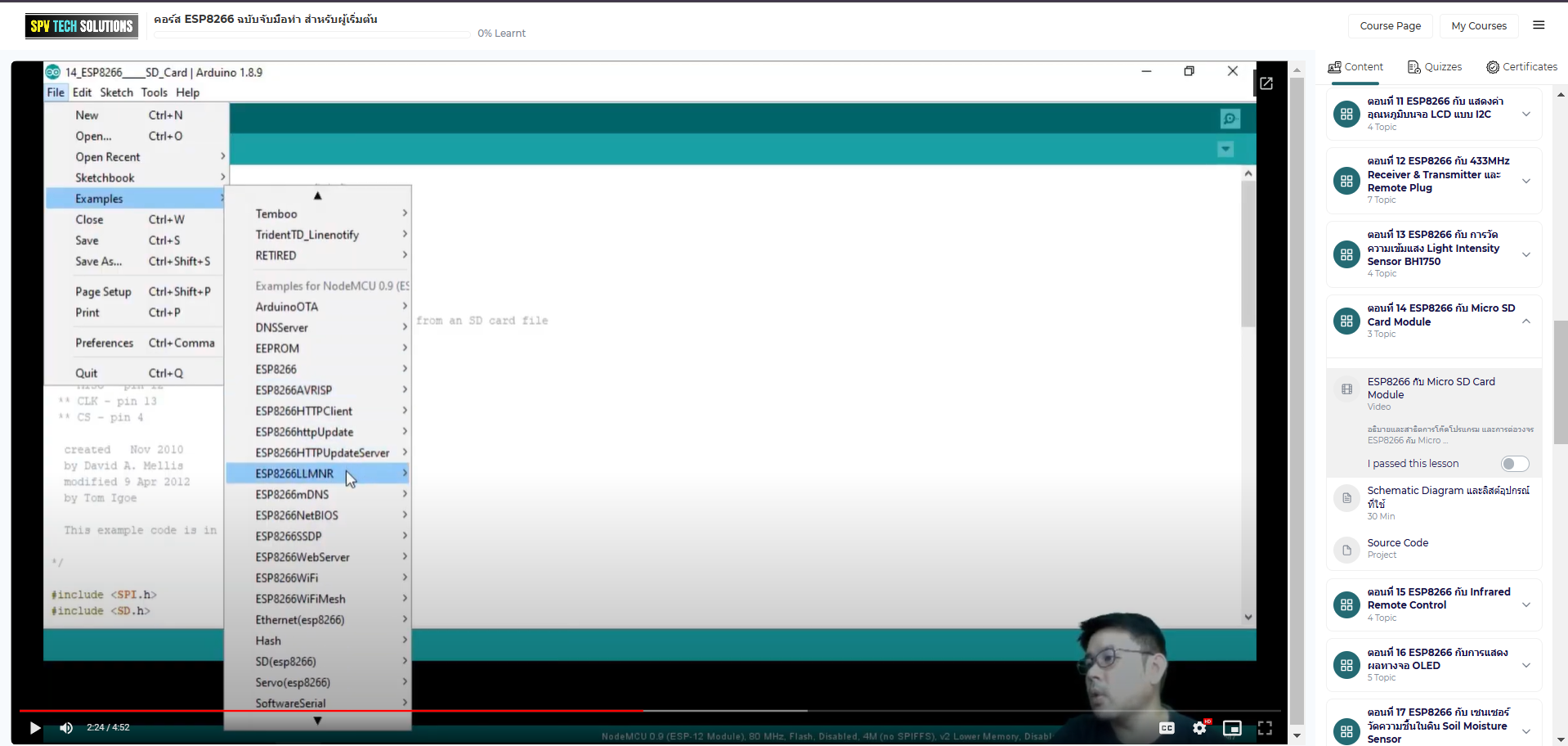Open the Arduino tab dropdown arrow
Screen dimensions: 1568x746
click(x=1225, y=149)
